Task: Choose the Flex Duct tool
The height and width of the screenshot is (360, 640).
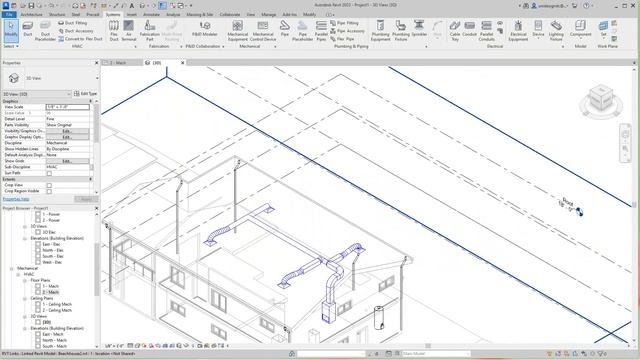Action: click(x=114, y=31)
